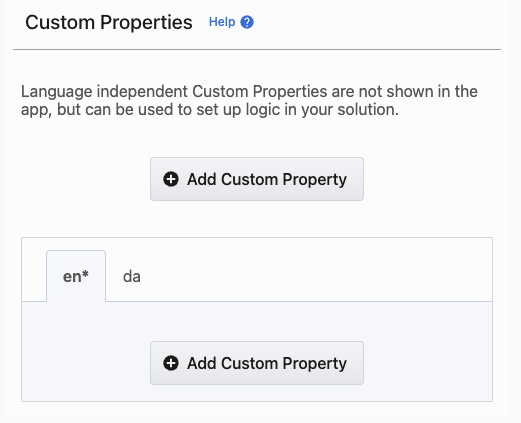The image size is (521, 423).
Task: Select the en* language tab
Action: pos(76,276)
